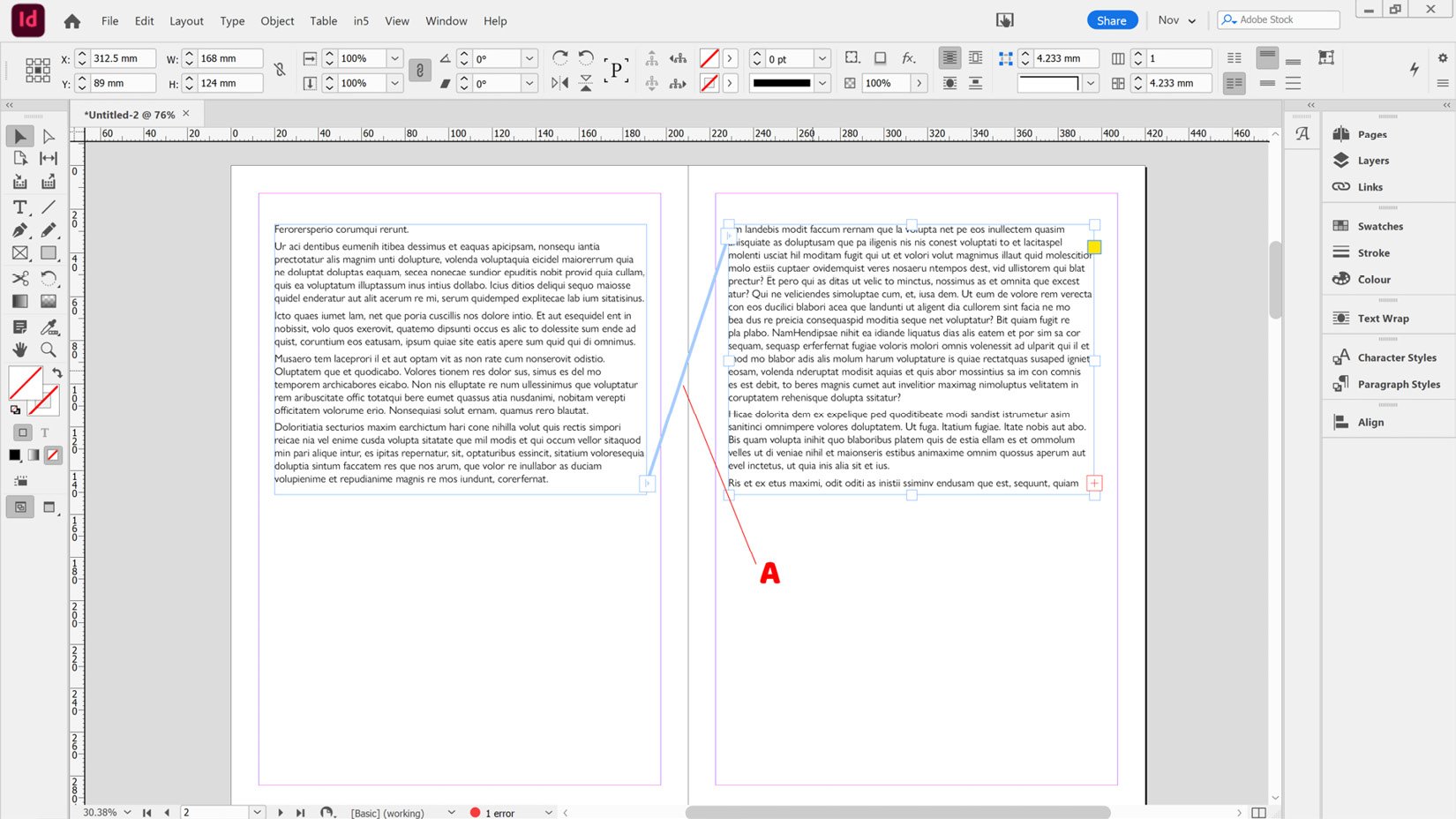Toggle constrain proportions for width and height

tap(280, 70)
